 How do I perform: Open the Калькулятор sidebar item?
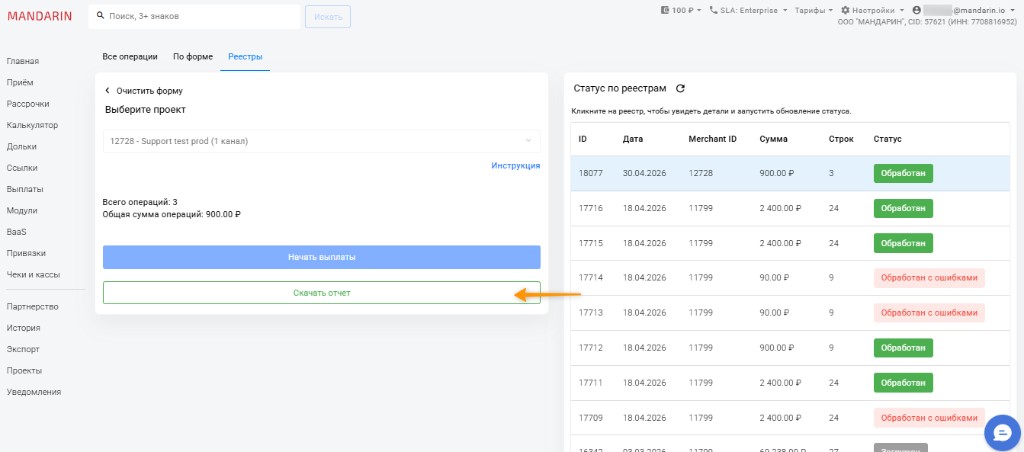coord(33,125)
